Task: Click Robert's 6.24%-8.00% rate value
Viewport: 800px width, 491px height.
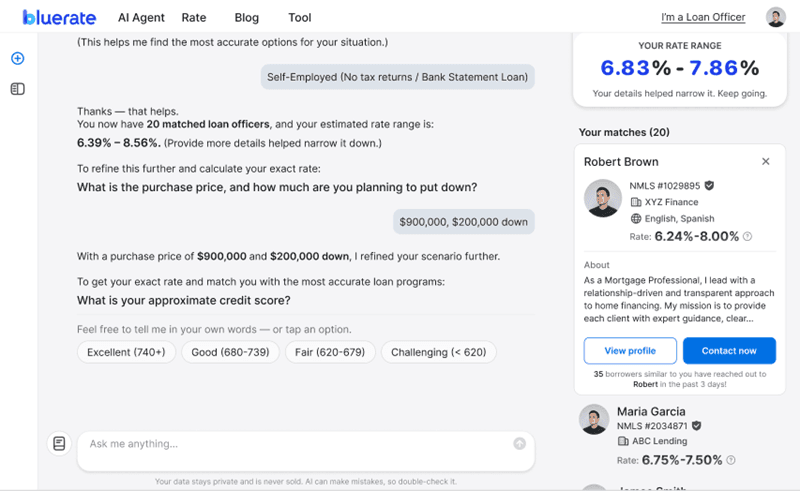Action: tap(696, 236)
